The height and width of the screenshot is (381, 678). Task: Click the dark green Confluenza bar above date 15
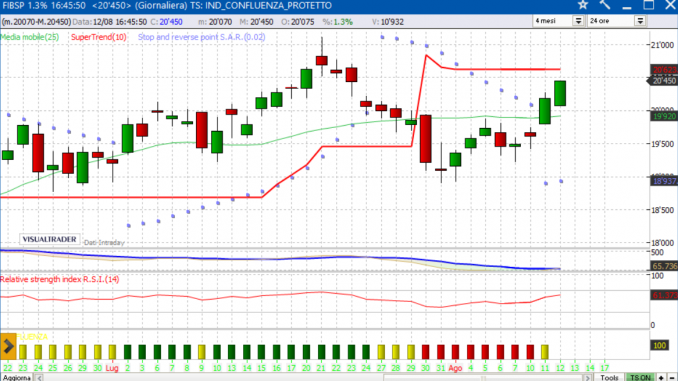tap(261, 352)
